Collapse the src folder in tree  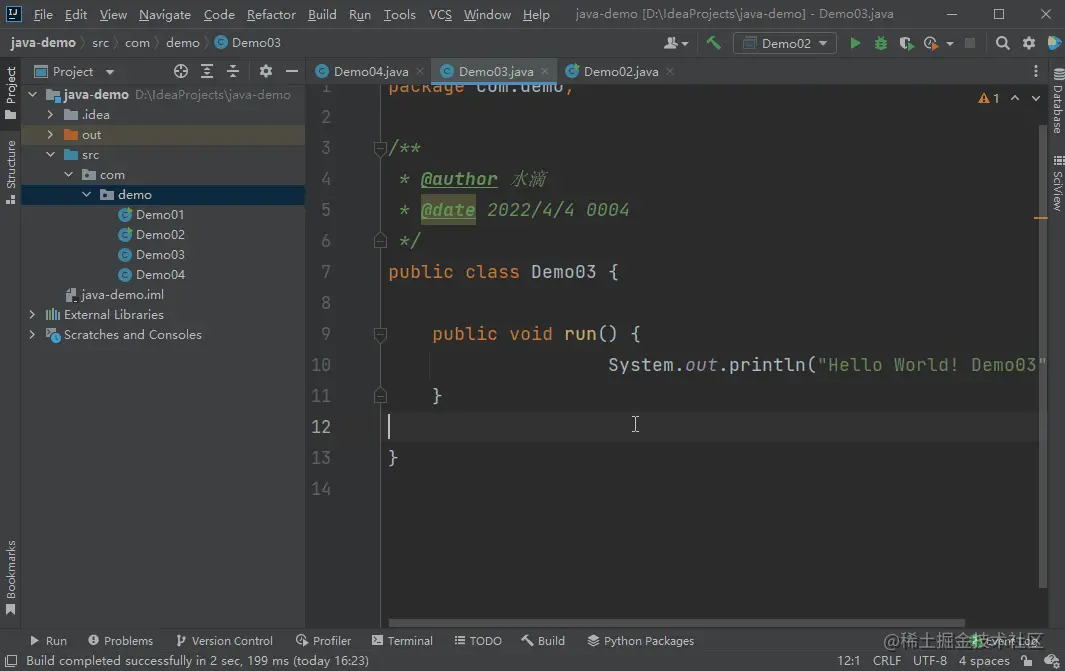coord(50,155)
